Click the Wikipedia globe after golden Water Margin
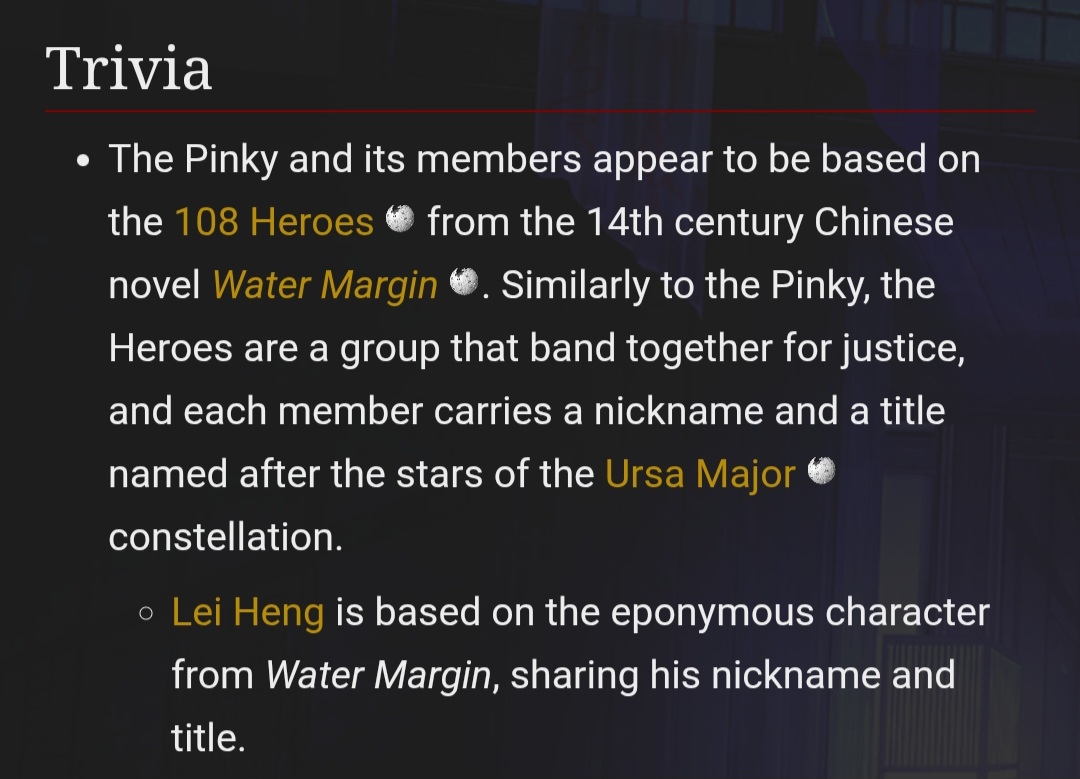Image resolution: width=1080 pixels, height=779 pixels. [x=463, y=283]
